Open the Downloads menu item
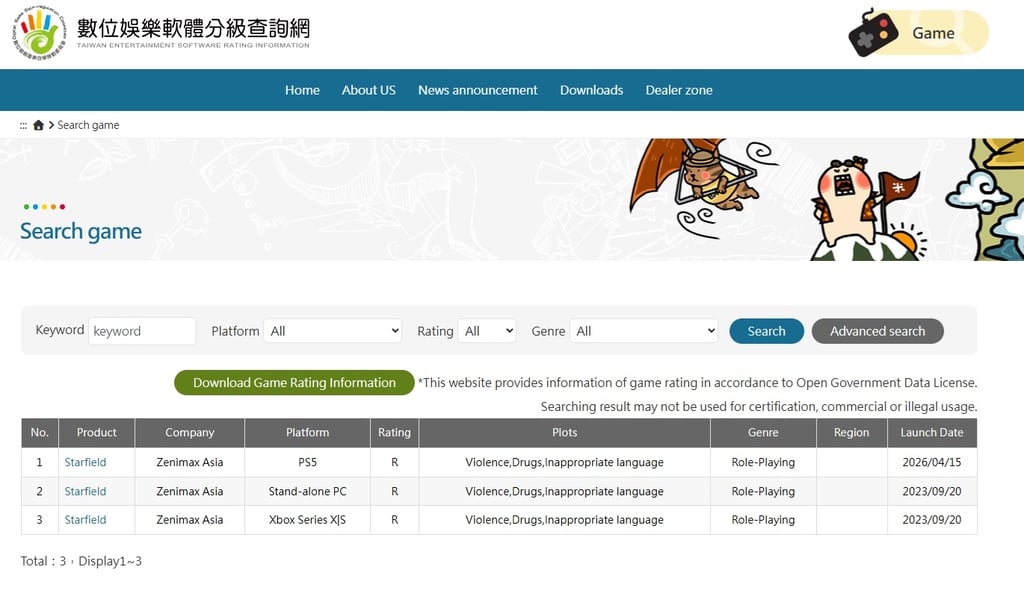 592,90
